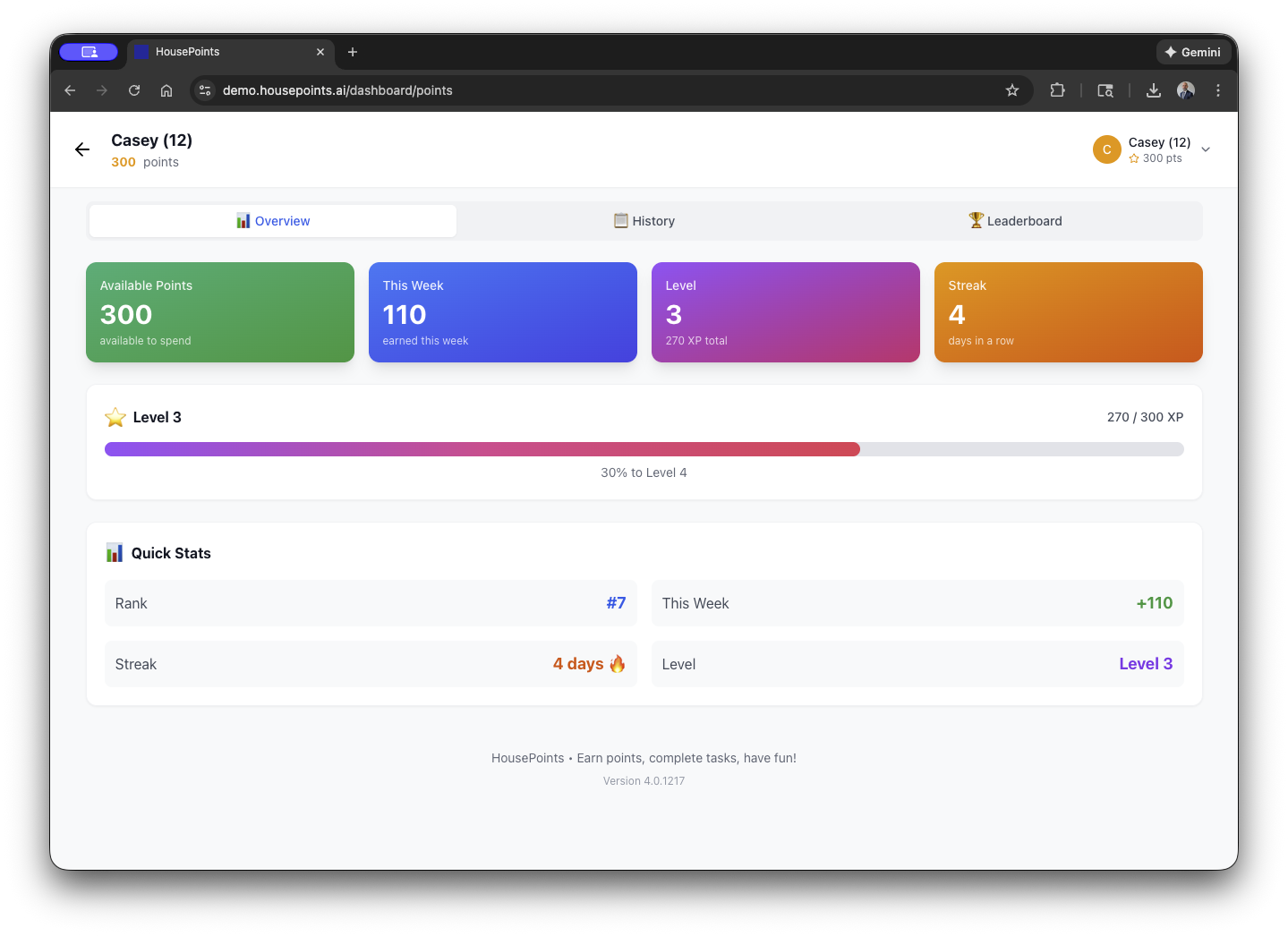Open a new tab with the plus icon
Viewport: 1288px width, 936px height.
click(353, 52)
